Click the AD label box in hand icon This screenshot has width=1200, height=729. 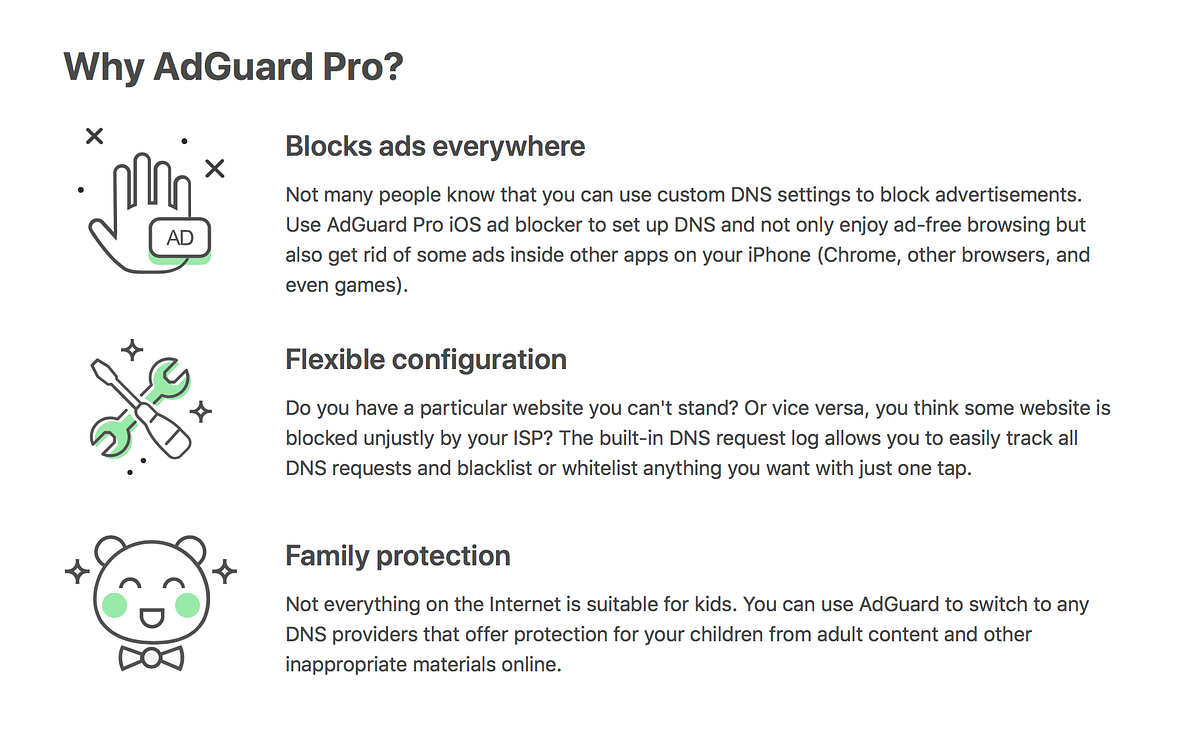click(179, 238)
